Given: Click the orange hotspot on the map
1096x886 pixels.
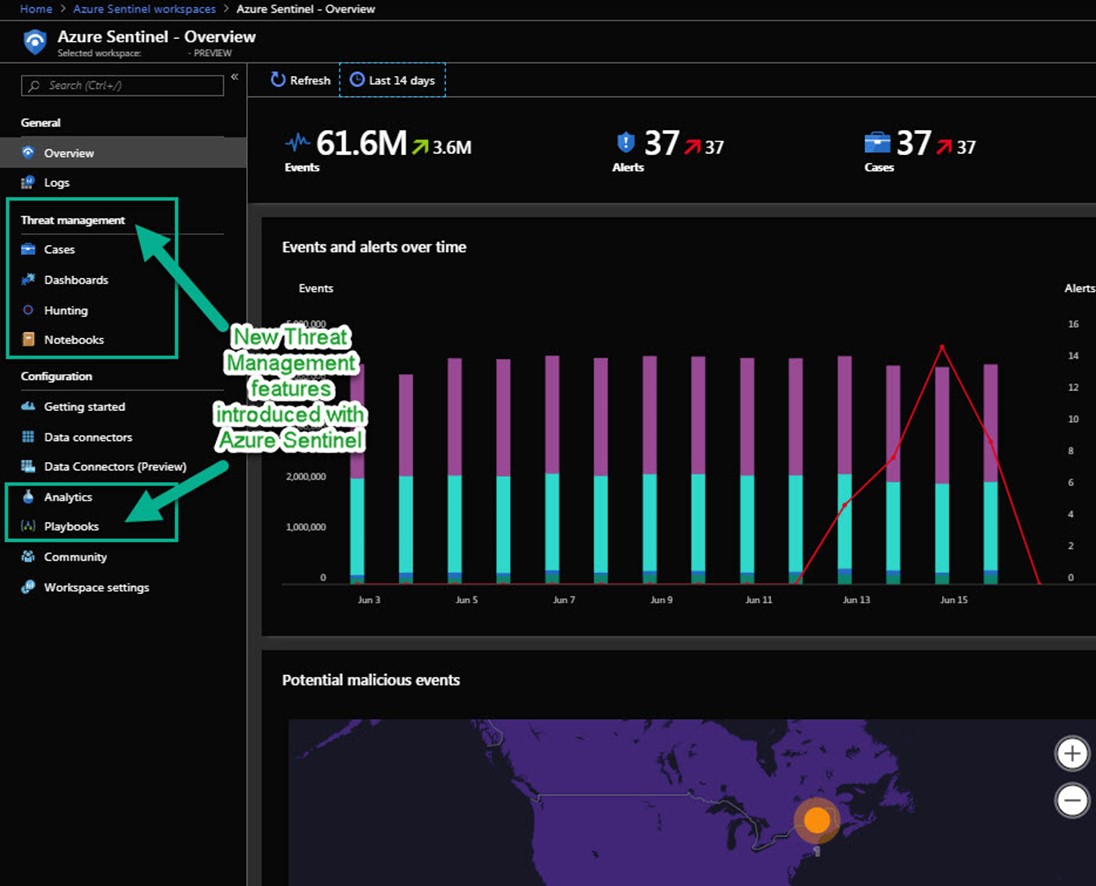Looking at the screenshot, I should (817, 821).
